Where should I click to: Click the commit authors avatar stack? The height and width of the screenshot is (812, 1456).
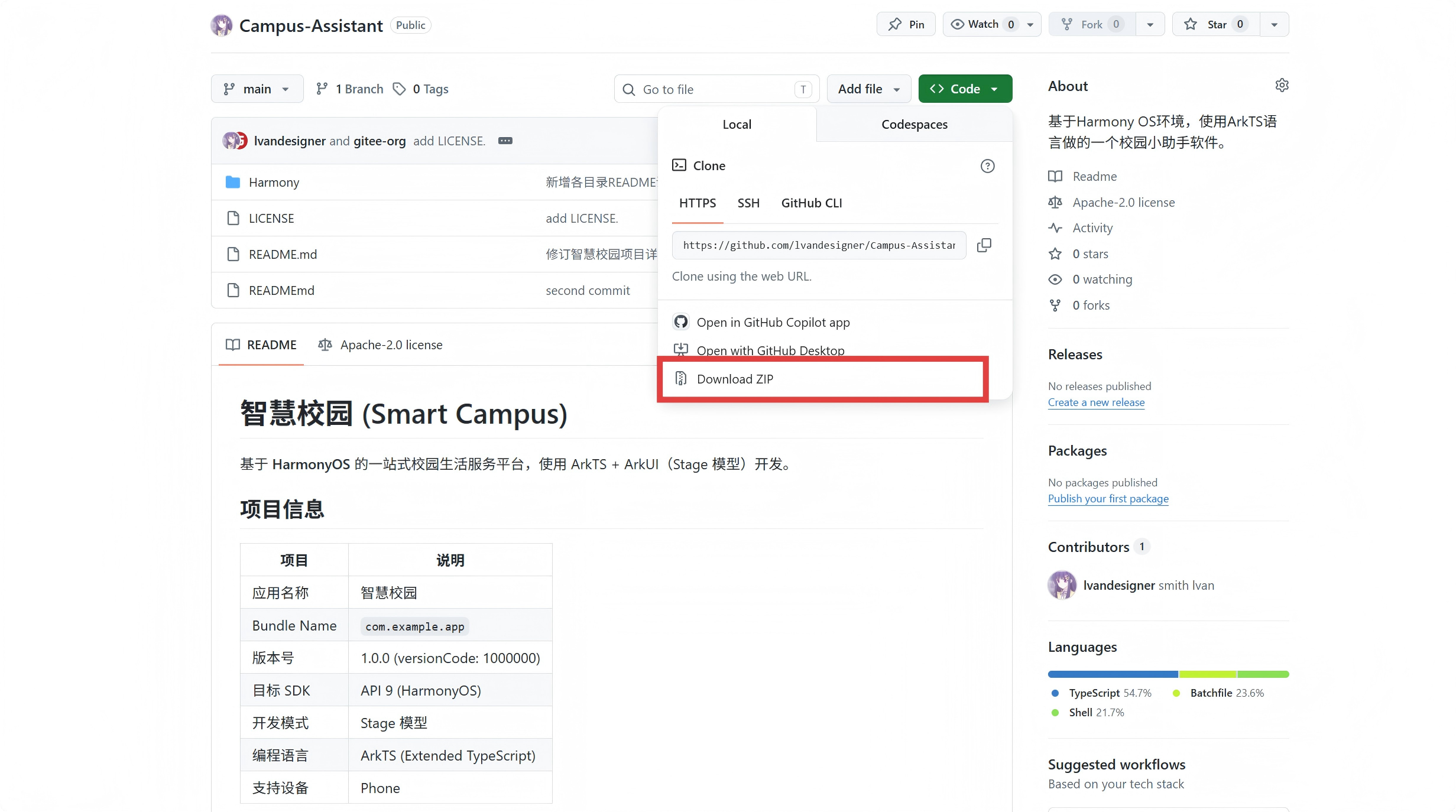pos(235,141)
